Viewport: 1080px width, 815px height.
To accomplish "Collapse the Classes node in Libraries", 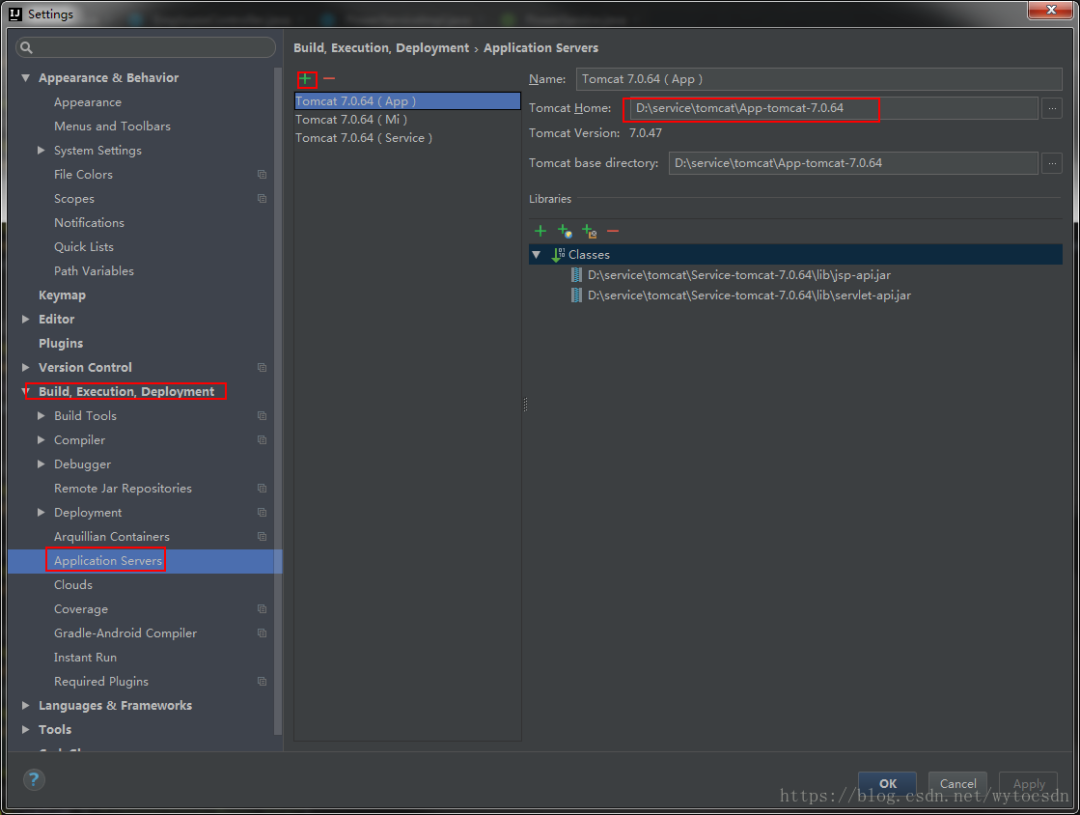I will pos(537,255).
